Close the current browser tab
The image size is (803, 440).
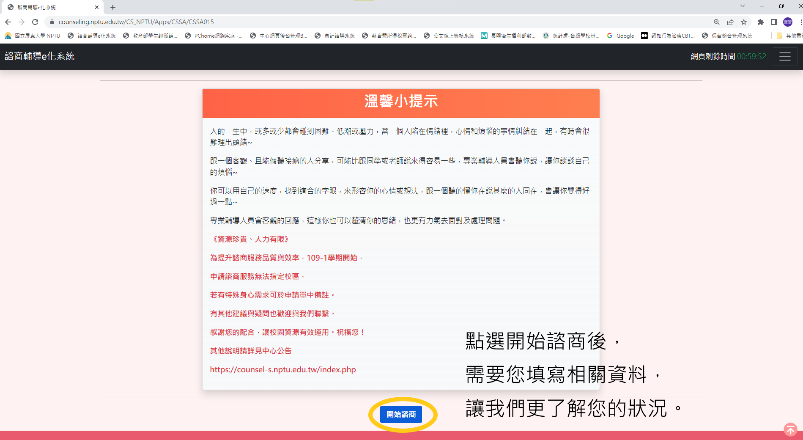(x=96, y=7)
